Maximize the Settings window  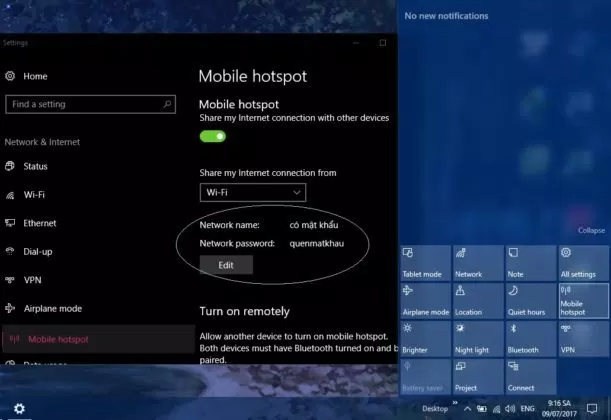383,42
